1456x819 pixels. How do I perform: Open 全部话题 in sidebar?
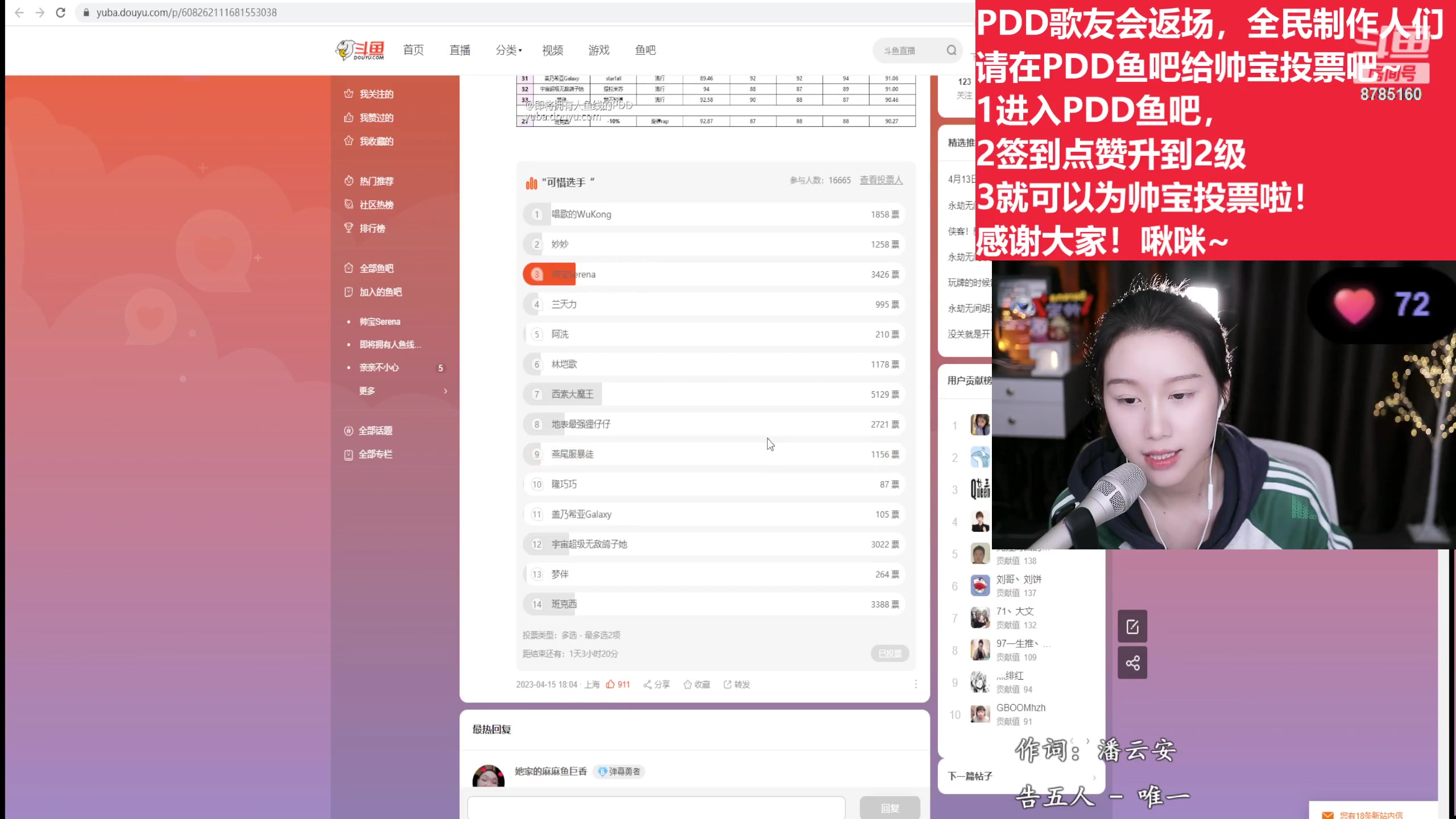[369, 431]
